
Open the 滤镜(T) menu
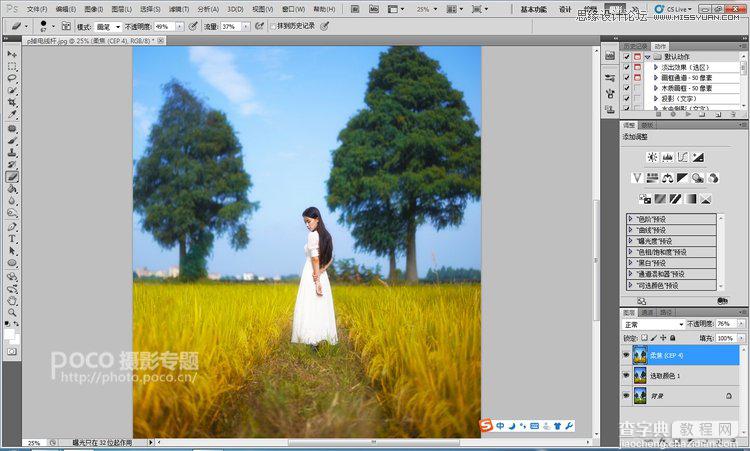click(178, 9)
